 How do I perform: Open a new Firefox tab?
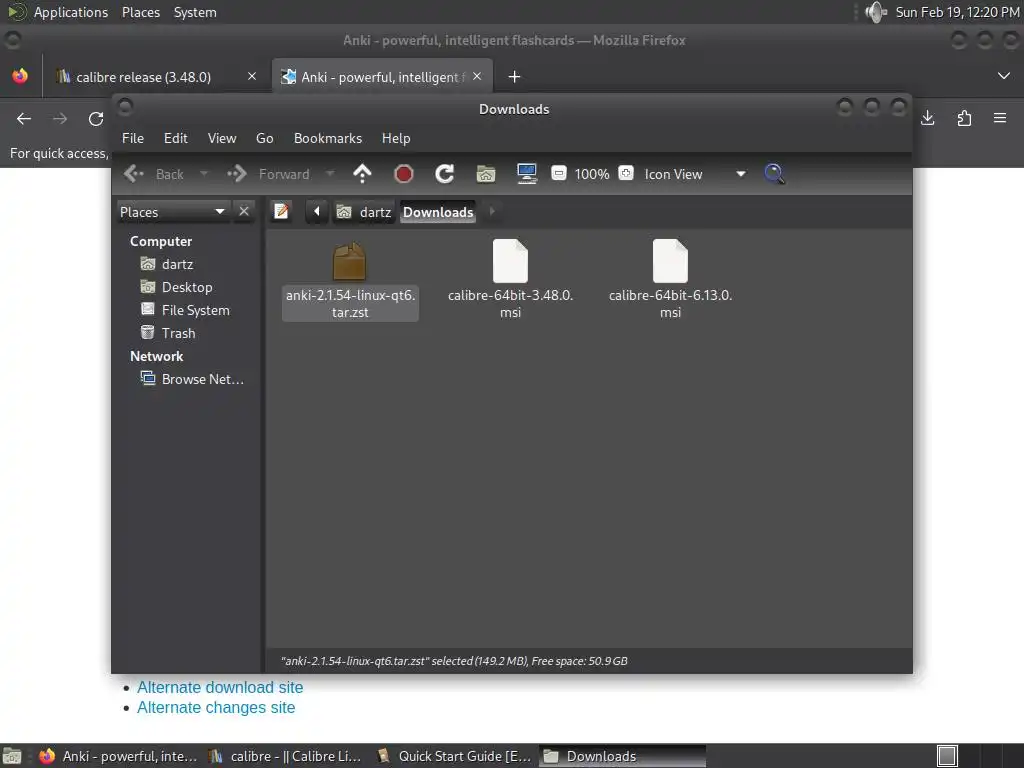514,77
